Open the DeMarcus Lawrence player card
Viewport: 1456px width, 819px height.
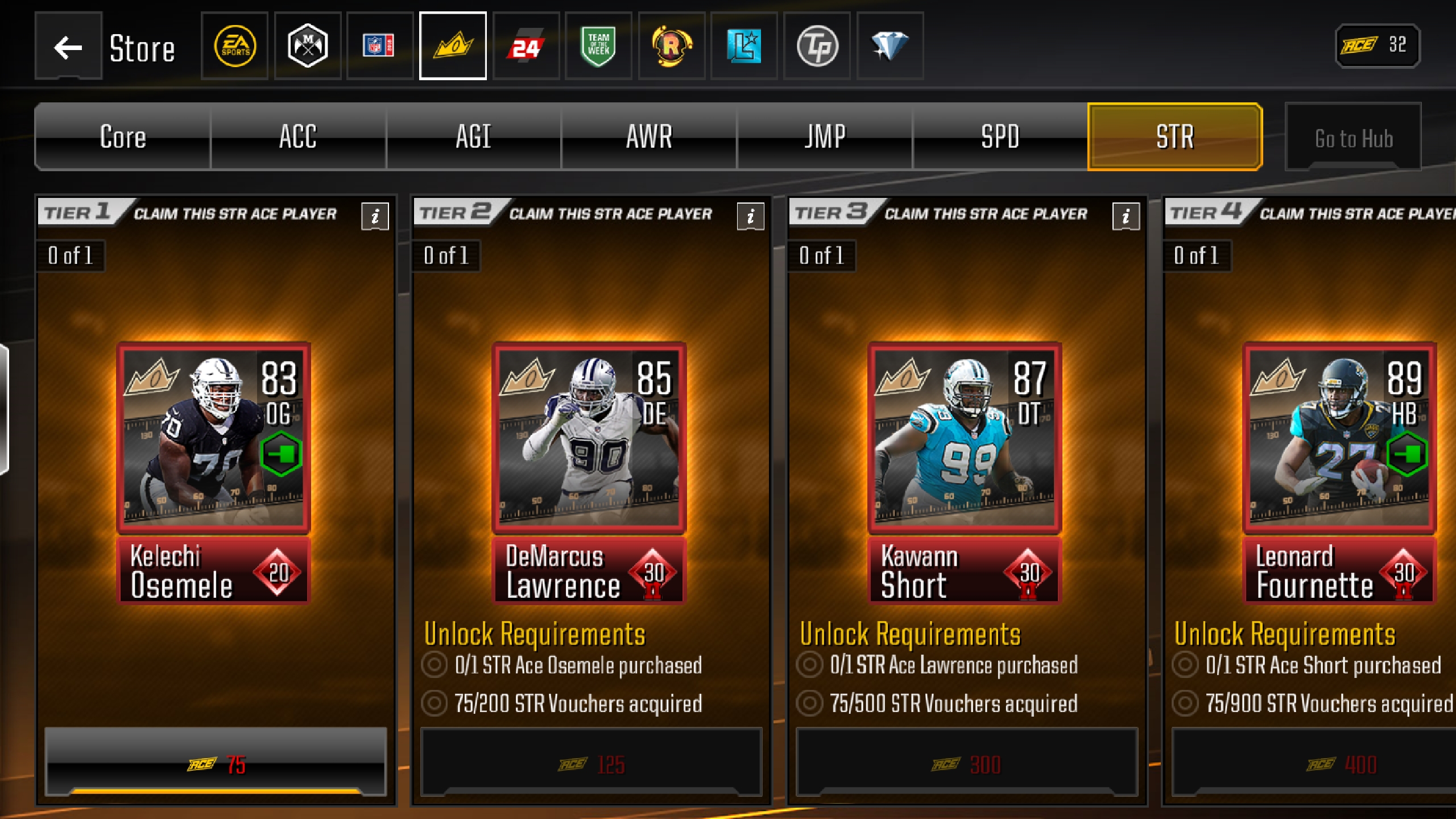tap(589, 472)
